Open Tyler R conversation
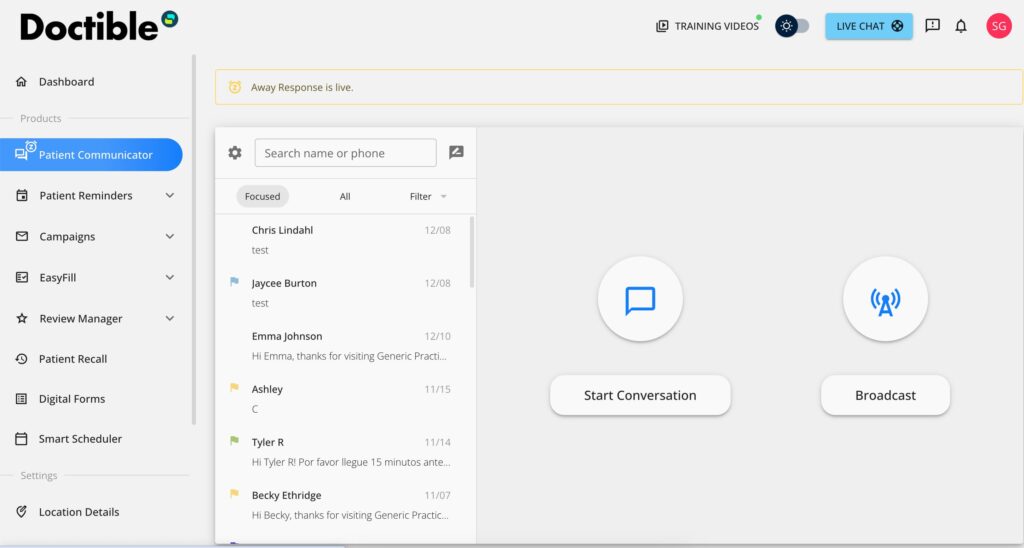The image size is (1024, 548). pos(343,451)
